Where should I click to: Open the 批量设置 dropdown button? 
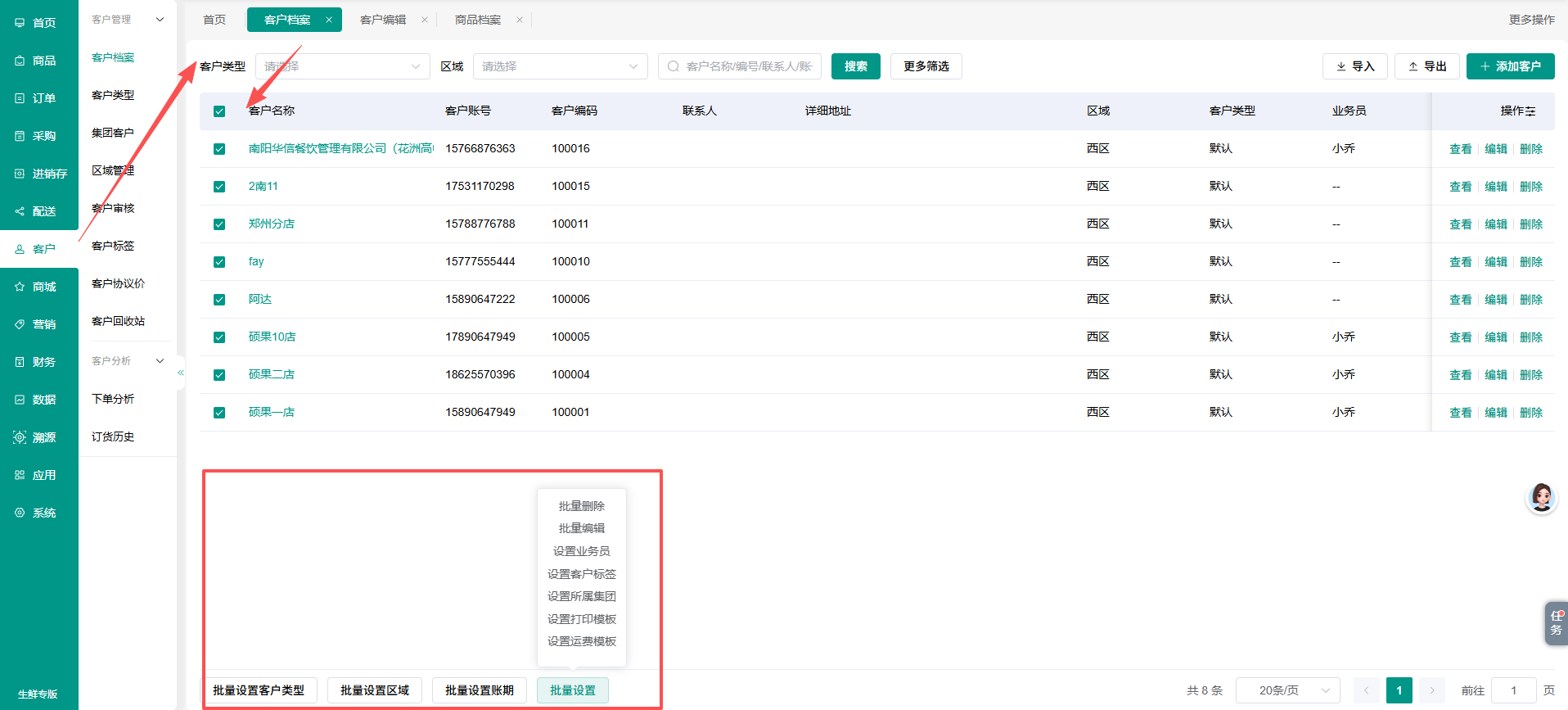(573, 690)
